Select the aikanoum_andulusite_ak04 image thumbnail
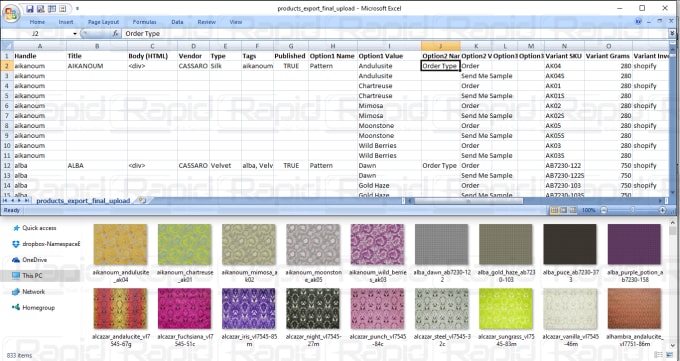 [120, 245]
